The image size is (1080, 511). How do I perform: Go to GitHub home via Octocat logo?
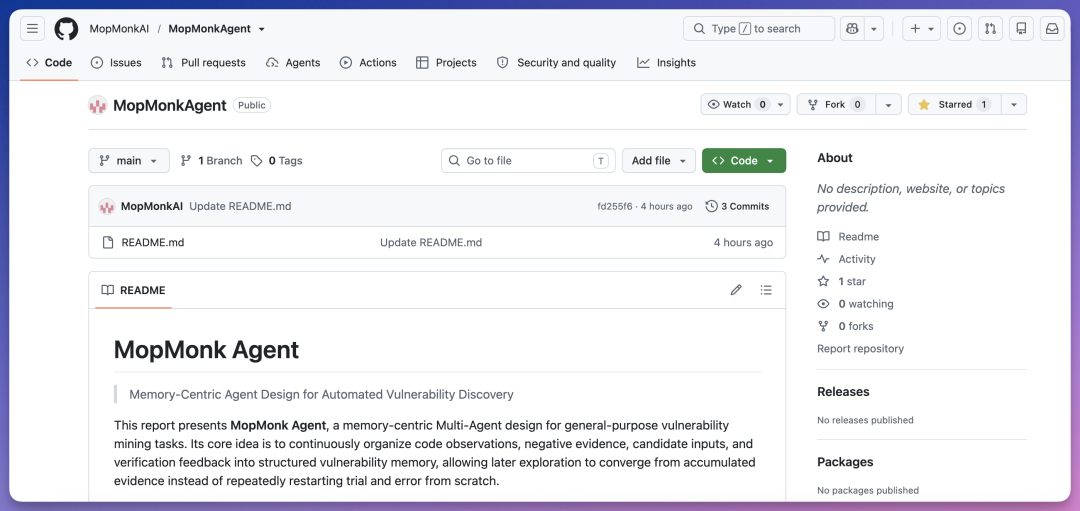[x=66, y=29]
